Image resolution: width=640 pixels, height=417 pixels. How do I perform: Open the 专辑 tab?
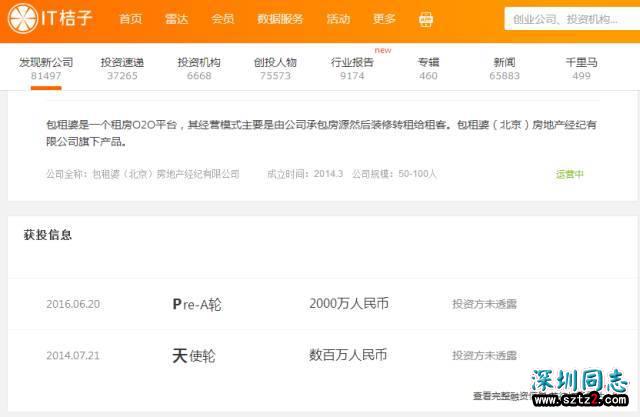pyautogui.click(x=428, y=69)
